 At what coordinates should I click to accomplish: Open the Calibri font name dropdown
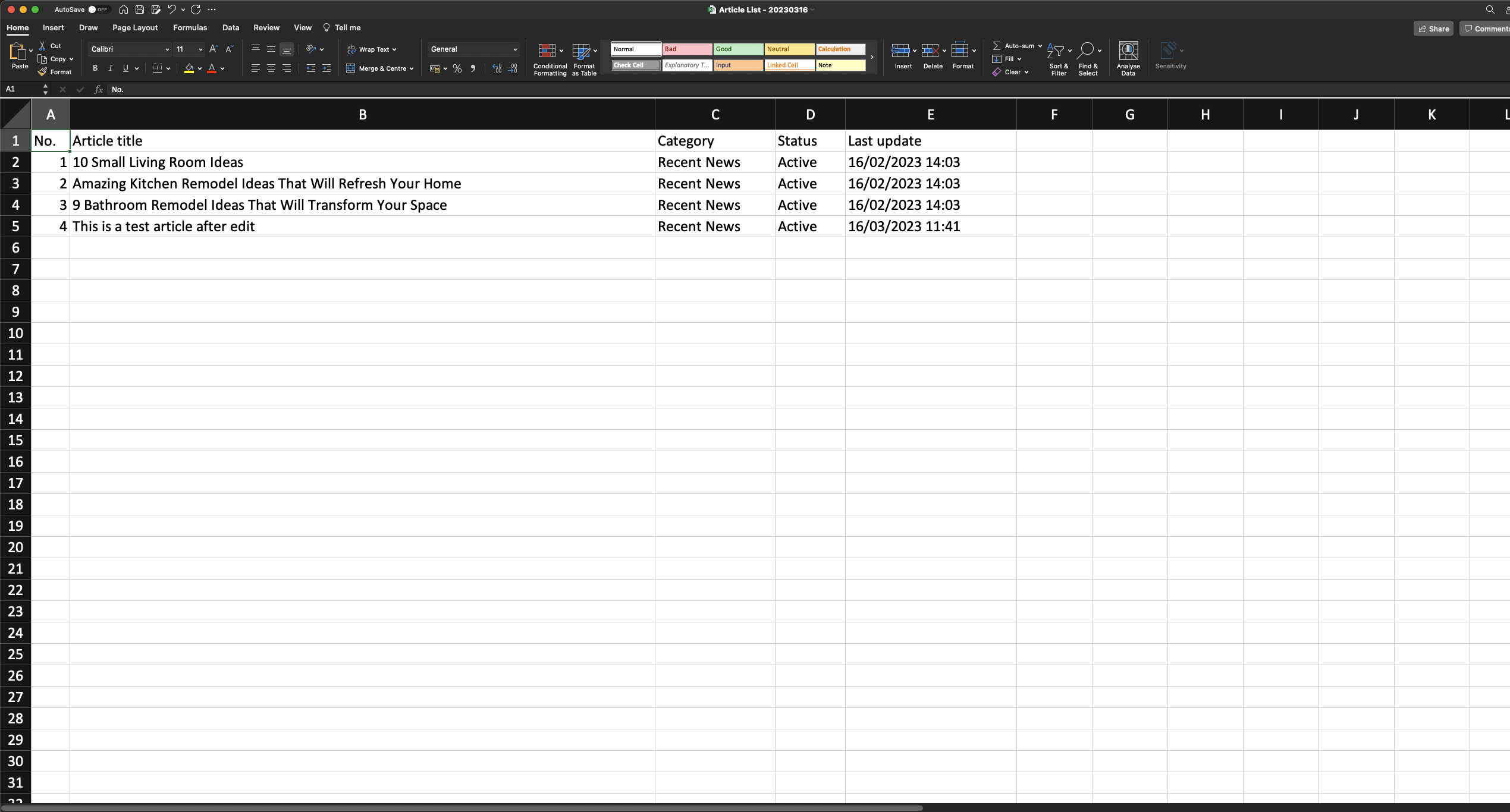pos(167,49)
